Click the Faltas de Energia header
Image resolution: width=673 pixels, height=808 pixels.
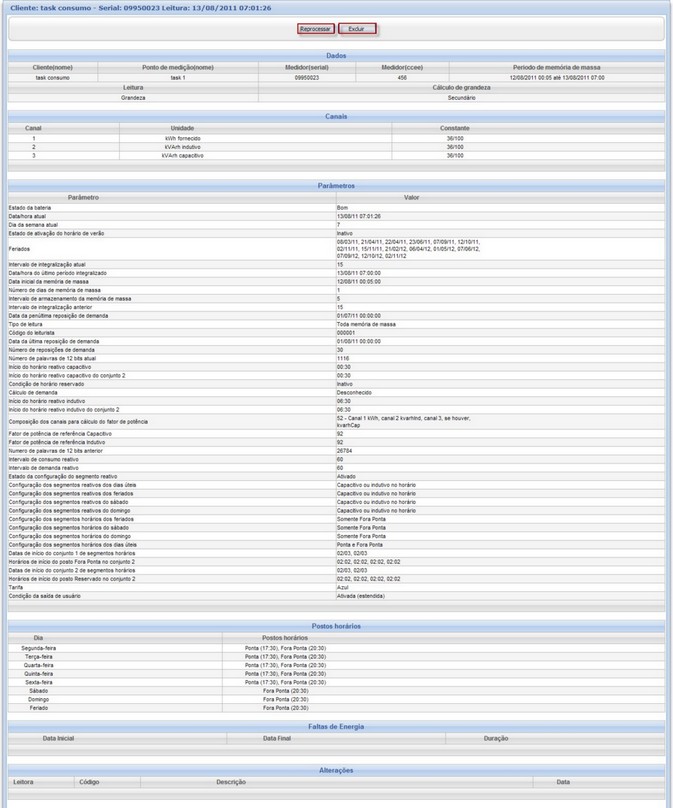pos(336,726)
